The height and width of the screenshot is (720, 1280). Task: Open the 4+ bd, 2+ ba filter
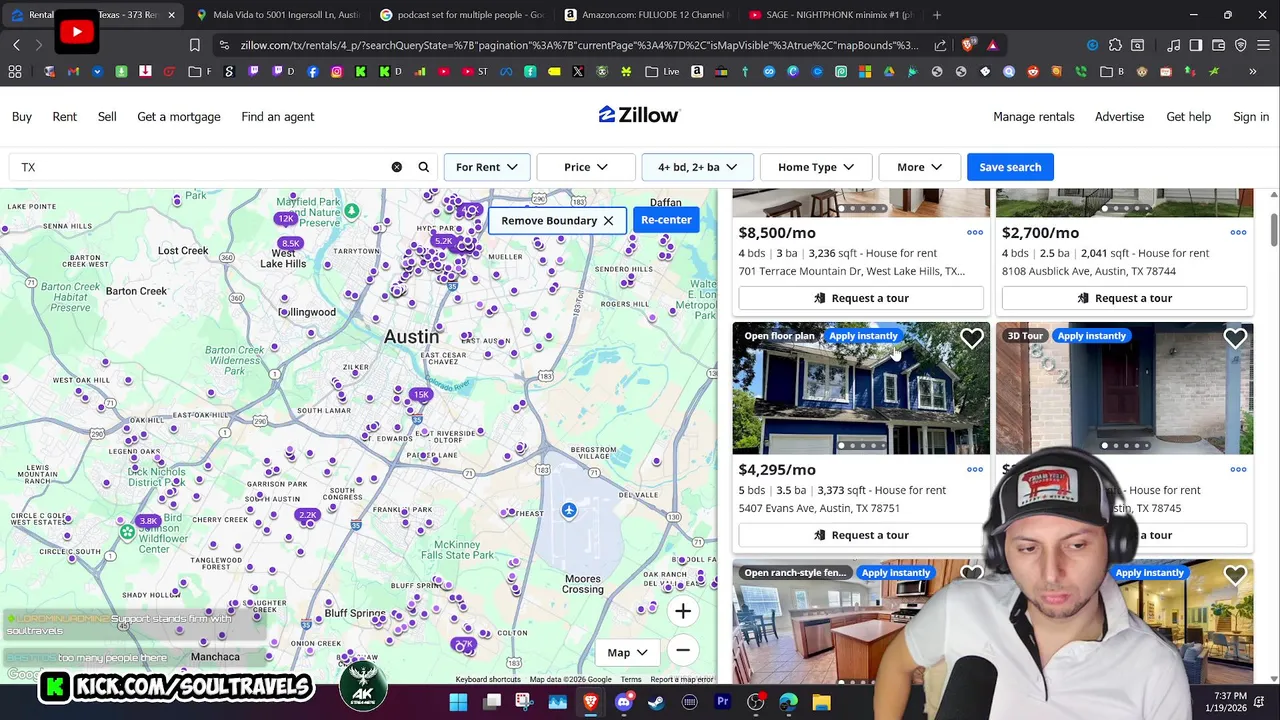coord(697,167)
